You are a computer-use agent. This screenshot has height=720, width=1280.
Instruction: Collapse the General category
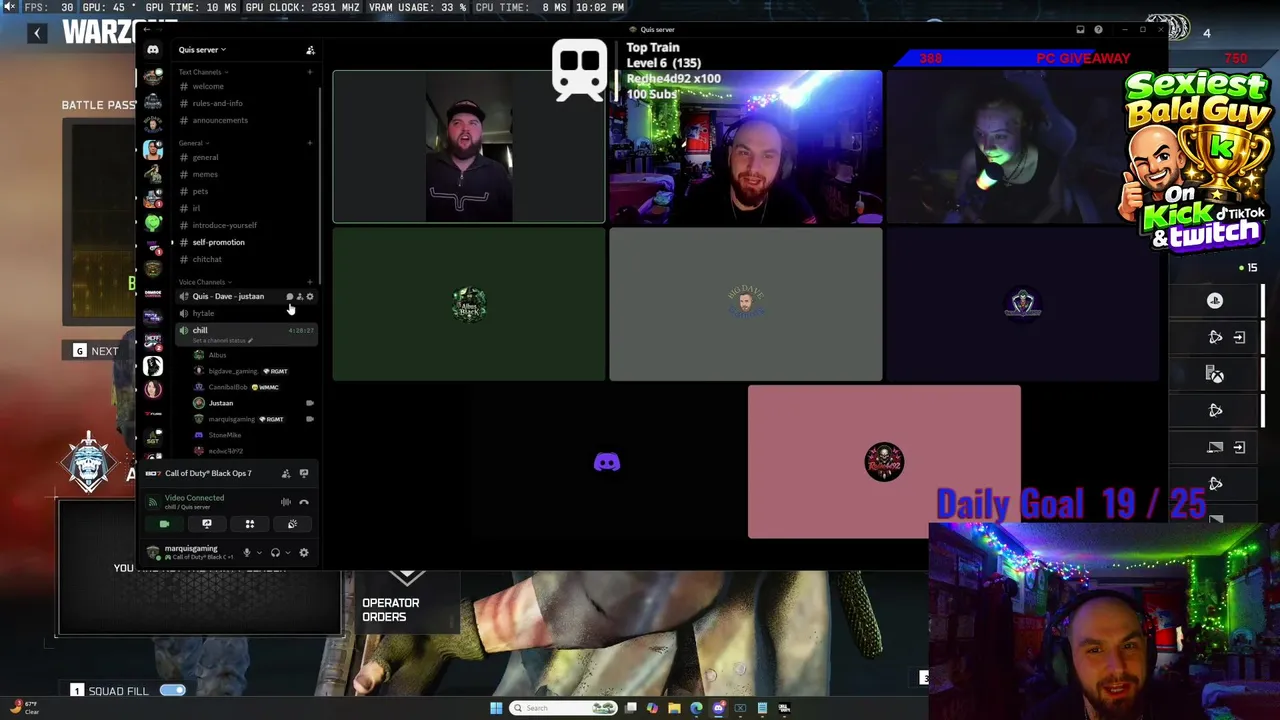click(x=193, y=143)
